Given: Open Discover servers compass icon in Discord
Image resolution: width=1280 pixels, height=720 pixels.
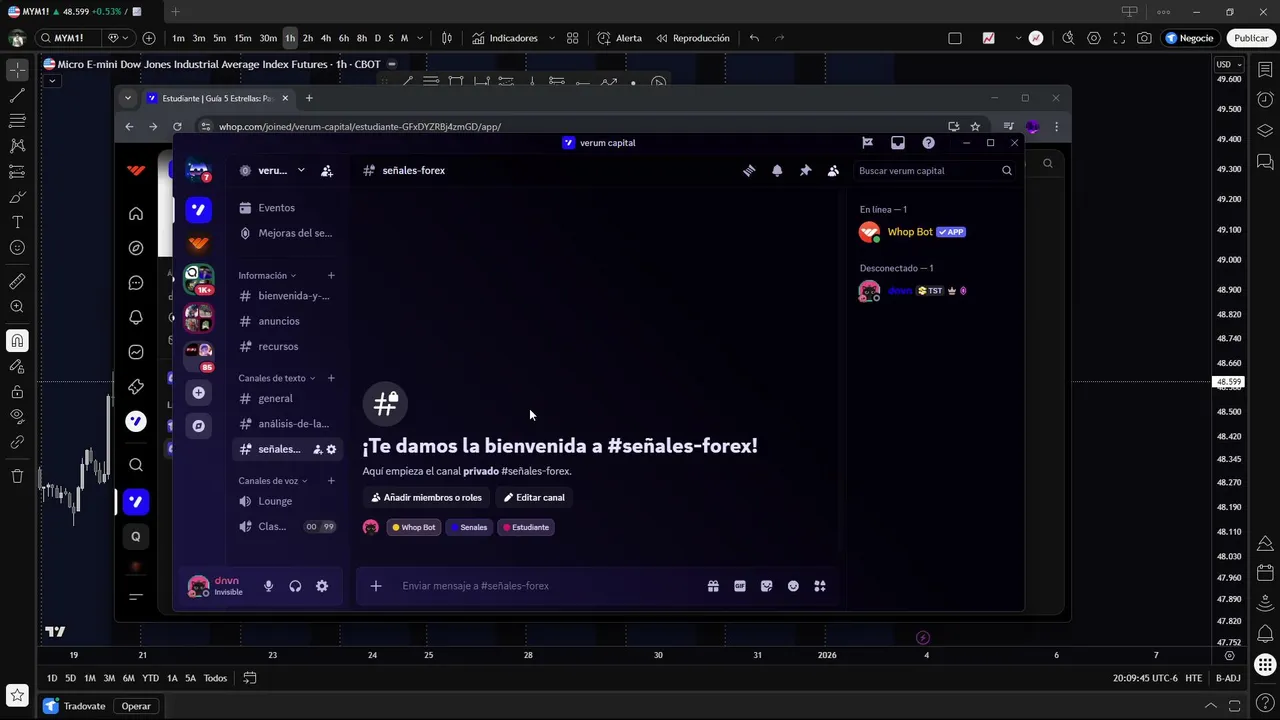Looking at the screenshot, I should pos(198,426).
